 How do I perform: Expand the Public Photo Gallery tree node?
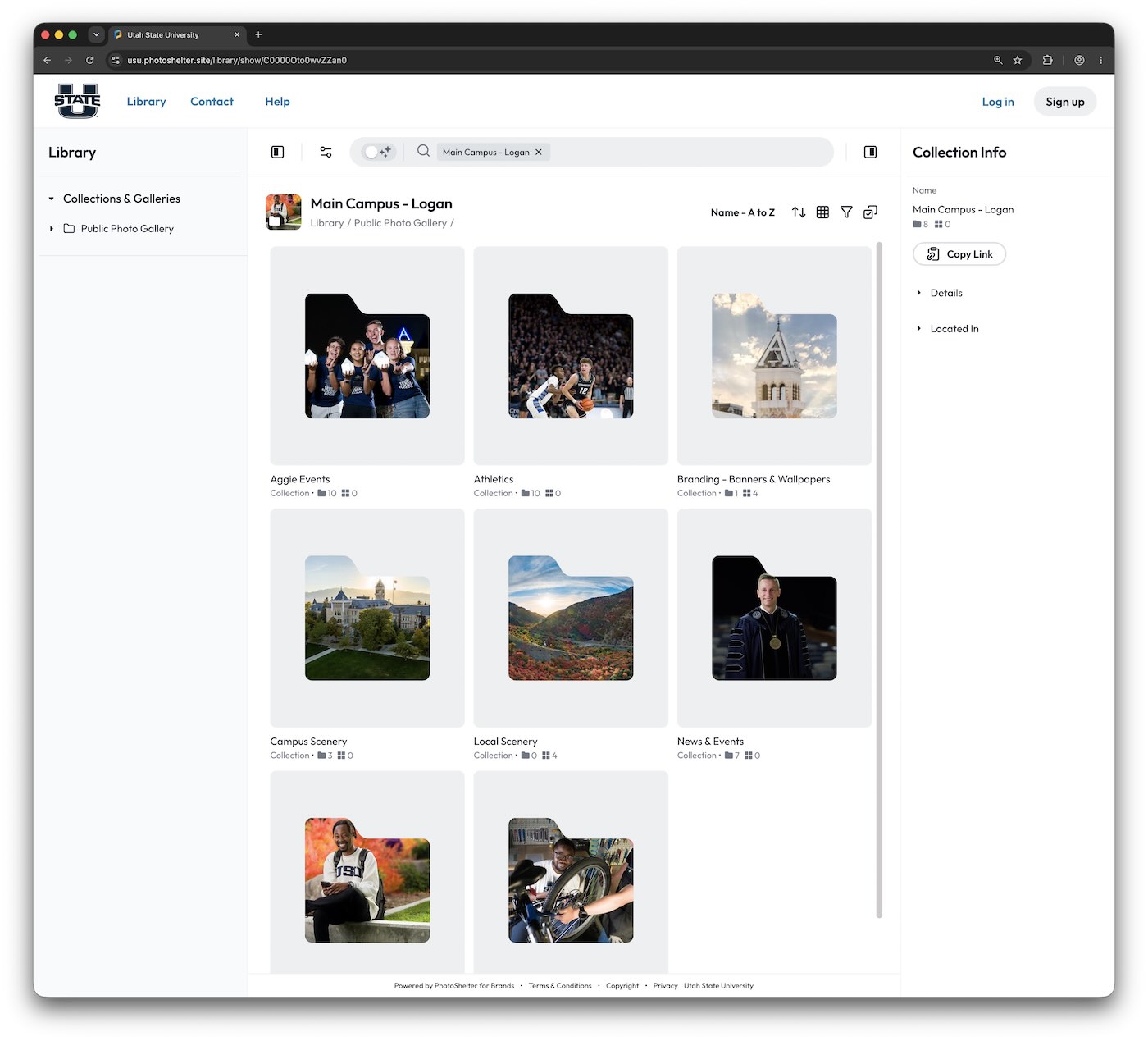pyautogui.click(x=51, y=229)
